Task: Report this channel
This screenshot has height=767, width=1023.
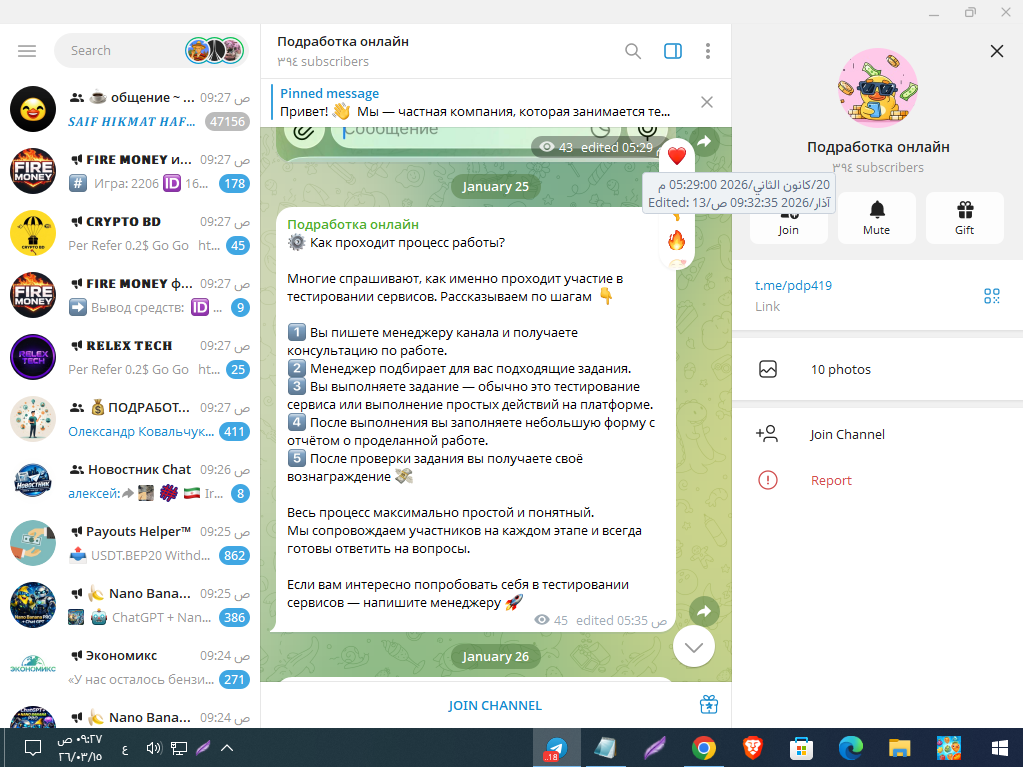Action: click(878, 481)
